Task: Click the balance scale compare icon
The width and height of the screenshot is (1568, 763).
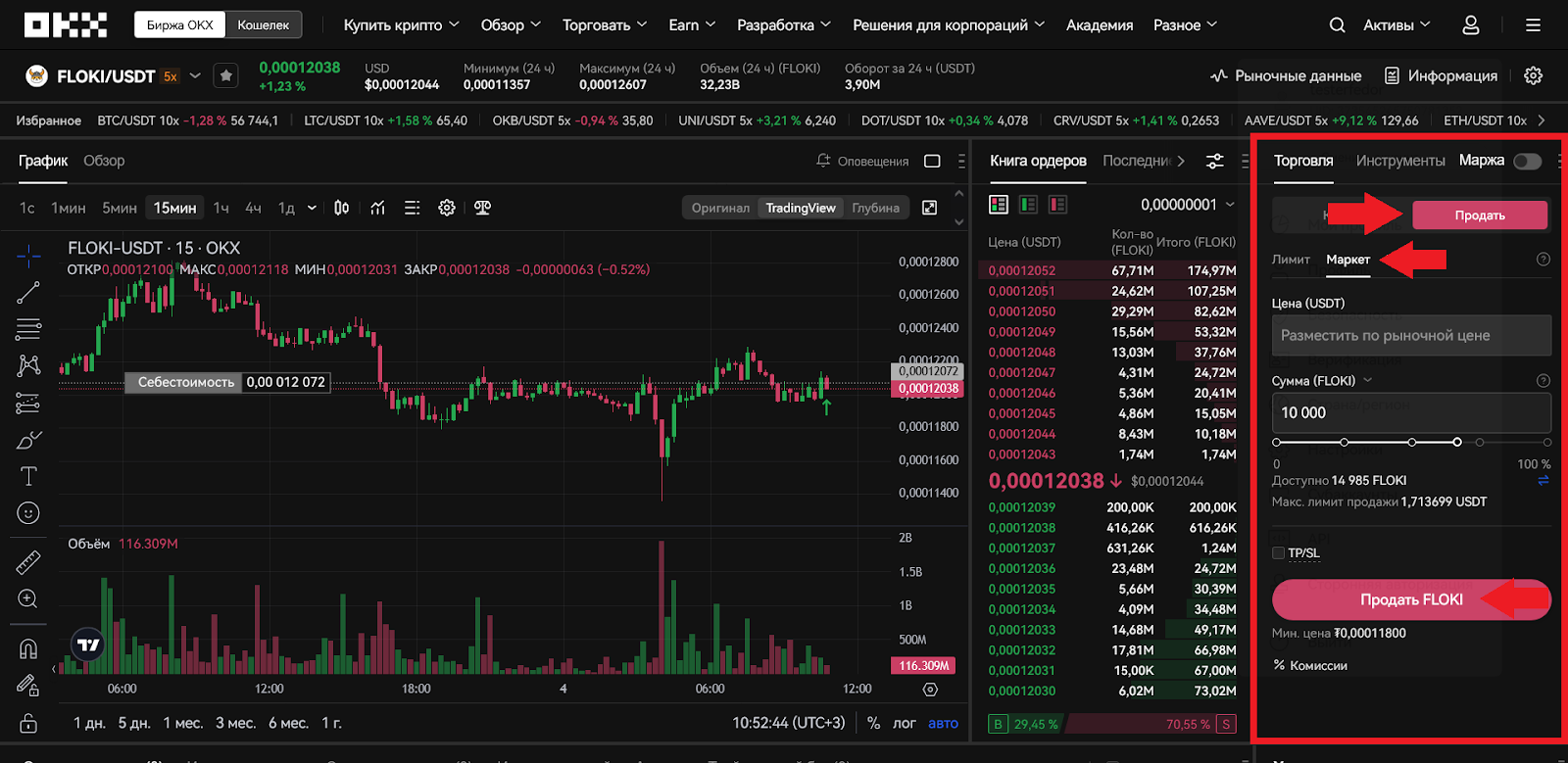Action: [x=482, y=208]
